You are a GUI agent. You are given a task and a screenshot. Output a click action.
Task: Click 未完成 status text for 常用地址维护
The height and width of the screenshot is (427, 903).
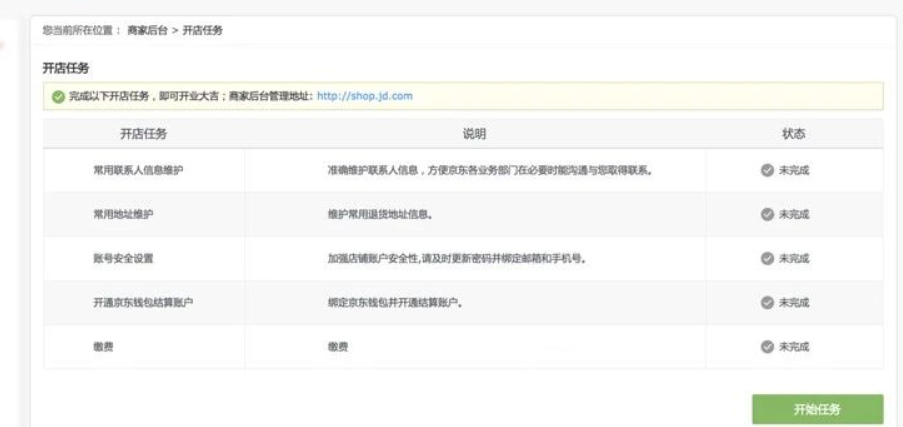[x=794, y=214]
